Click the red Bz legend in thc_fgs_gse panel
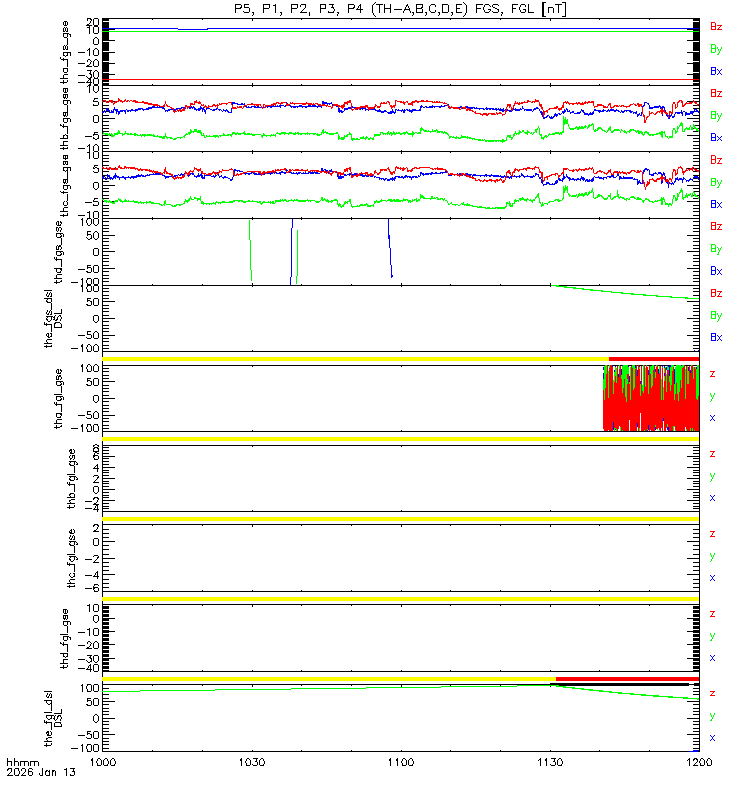 716,160
